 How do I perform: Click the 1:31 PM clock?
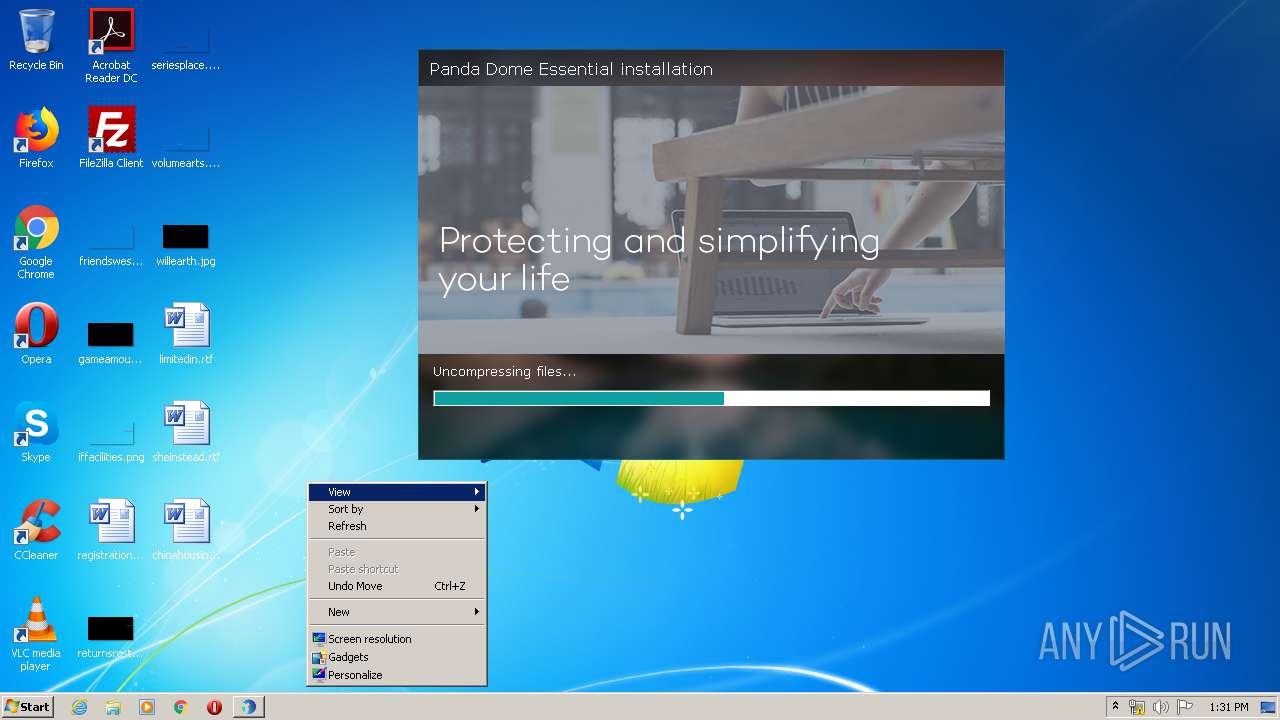click(x=1228, y=707)
